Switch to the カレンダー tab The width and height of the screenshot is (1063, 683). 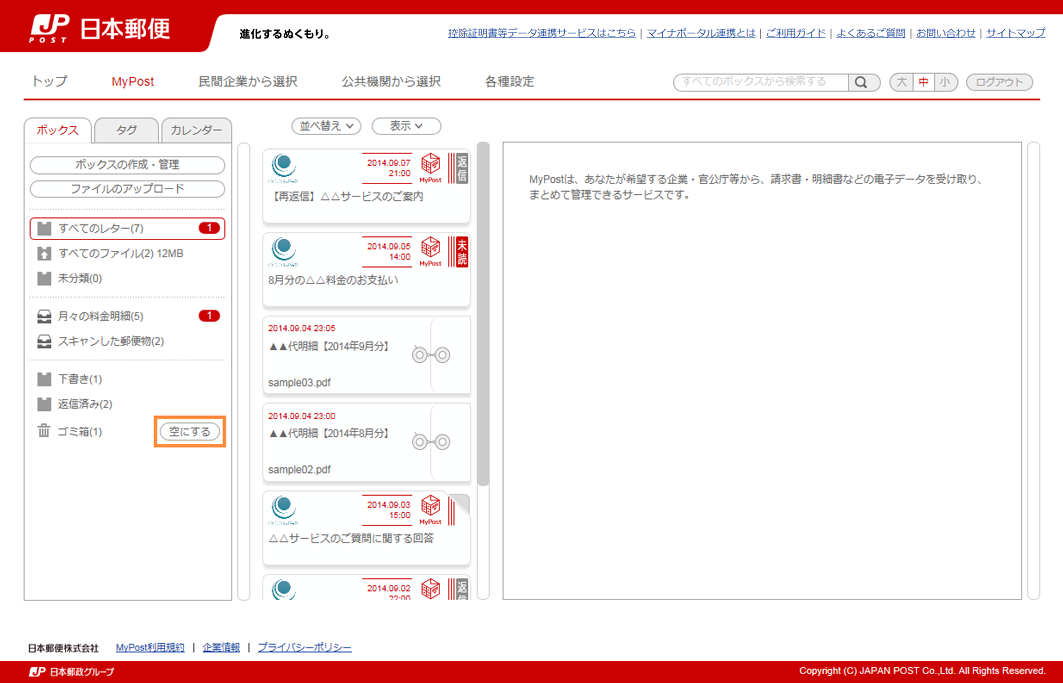coord(196,130)
